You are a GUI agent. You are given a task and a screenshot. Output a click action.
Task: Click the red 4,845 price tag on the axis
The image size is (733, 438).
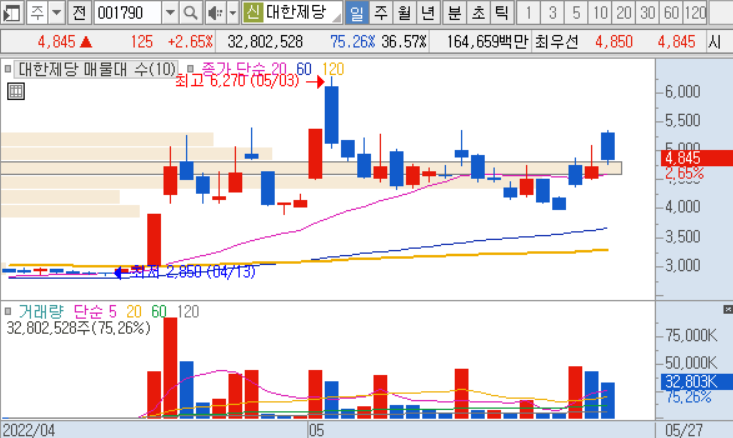pyautogui.click(x=697, y=158)
